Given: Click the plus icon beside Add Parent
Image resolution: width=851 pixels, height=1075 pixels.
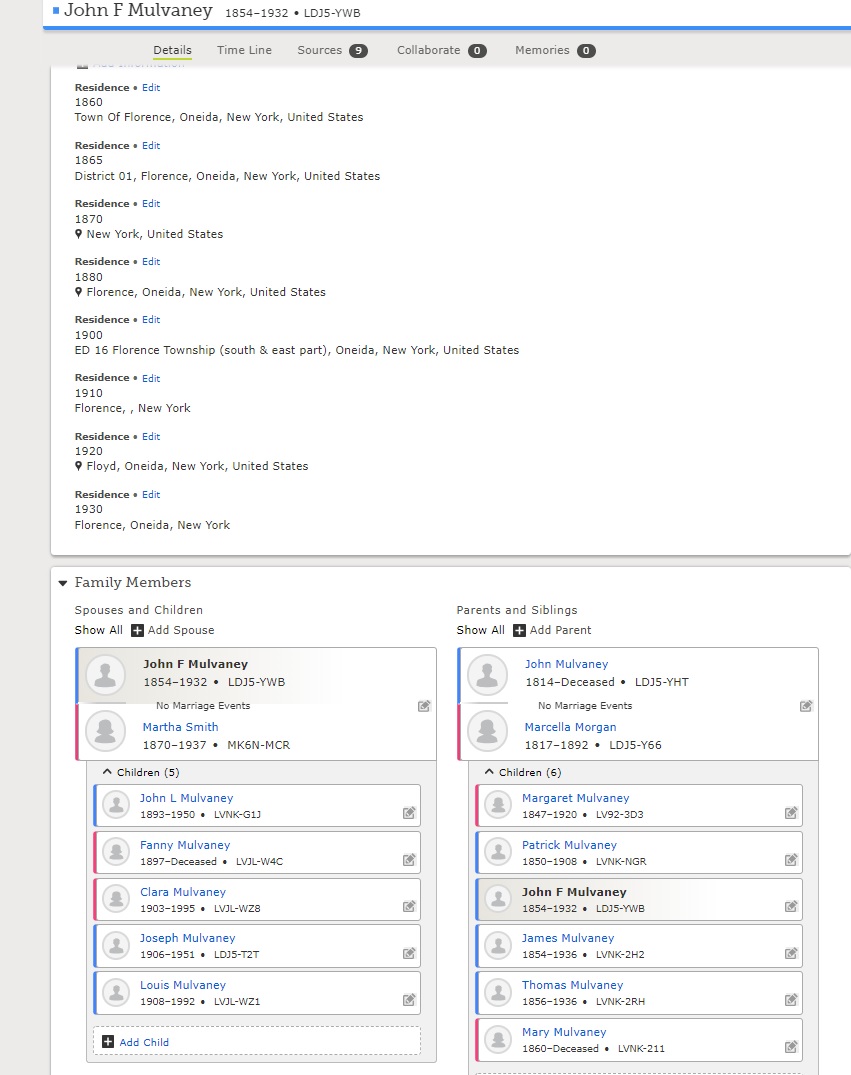Looking at the screenshot, I should tap(519, 630).
